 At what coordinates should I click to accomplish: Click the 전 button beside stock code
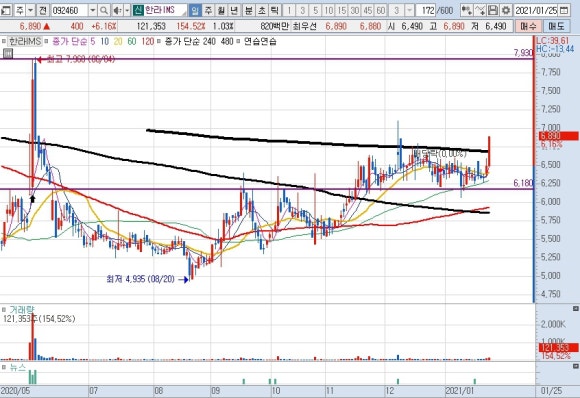pyautogui.click(x=43, y=10)
